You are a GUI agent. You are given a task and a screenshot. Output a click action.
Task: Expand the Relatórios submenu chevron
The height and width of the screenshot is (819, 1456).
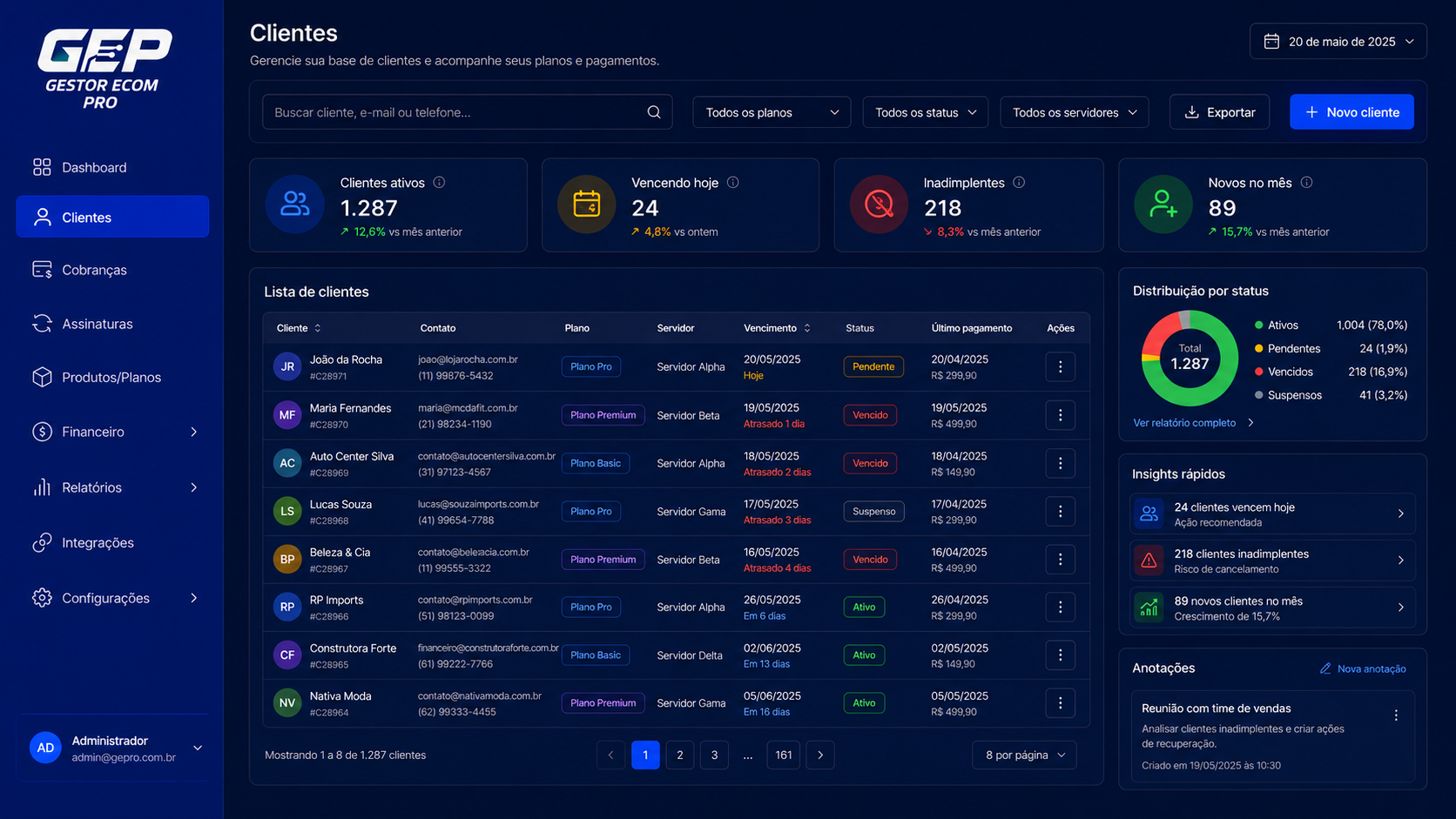point(193,487)
